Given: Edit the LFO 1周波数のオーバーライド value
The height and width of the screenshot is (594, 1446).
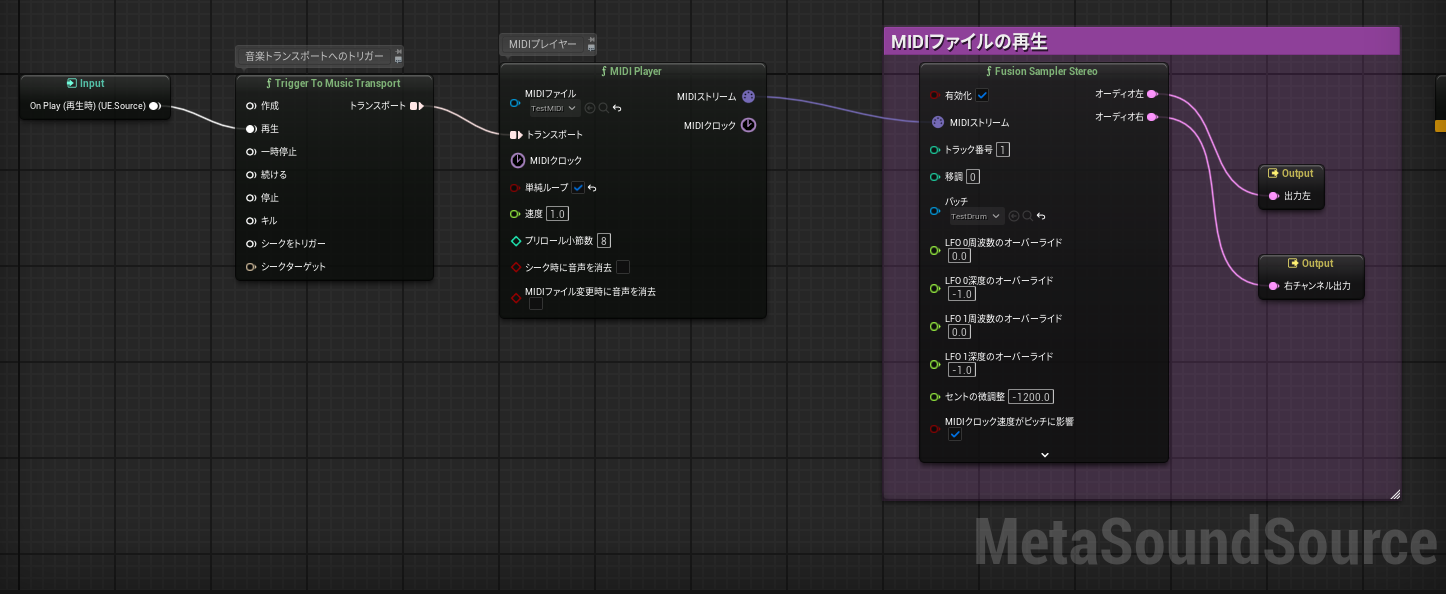Looking at the screenshot, I should [x=958, y=332].
